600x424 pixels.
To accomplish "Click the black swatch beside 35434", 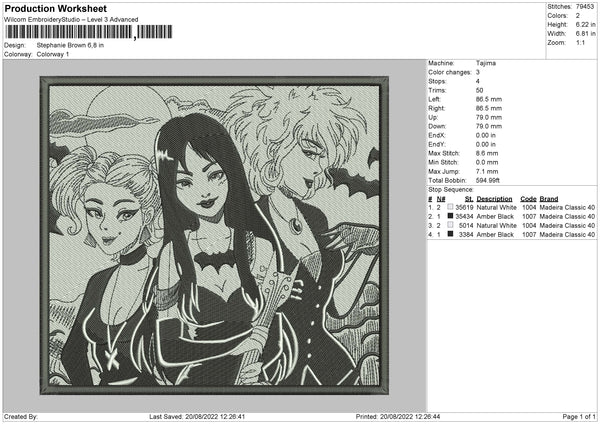I will [x=450, y=216].
